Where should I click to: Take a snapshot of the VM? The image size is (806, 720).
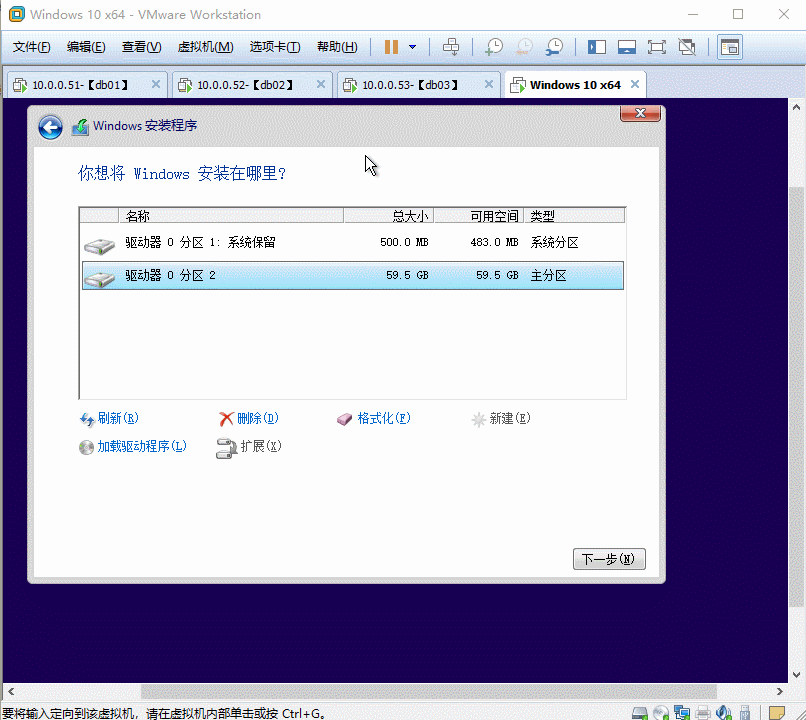coord(494,47)
